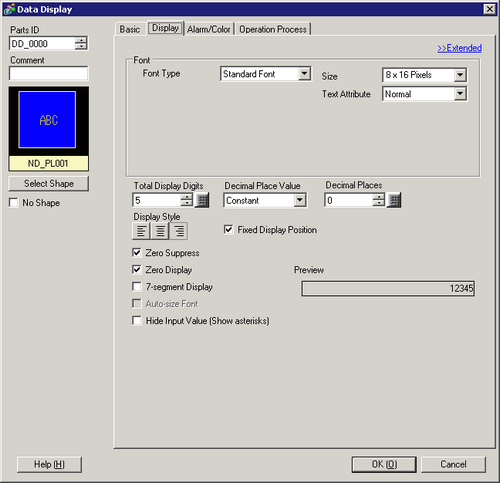500x483 pixels.
Task: Click the blue ABC shape preview thumbnail
Action: pos(47,120)
